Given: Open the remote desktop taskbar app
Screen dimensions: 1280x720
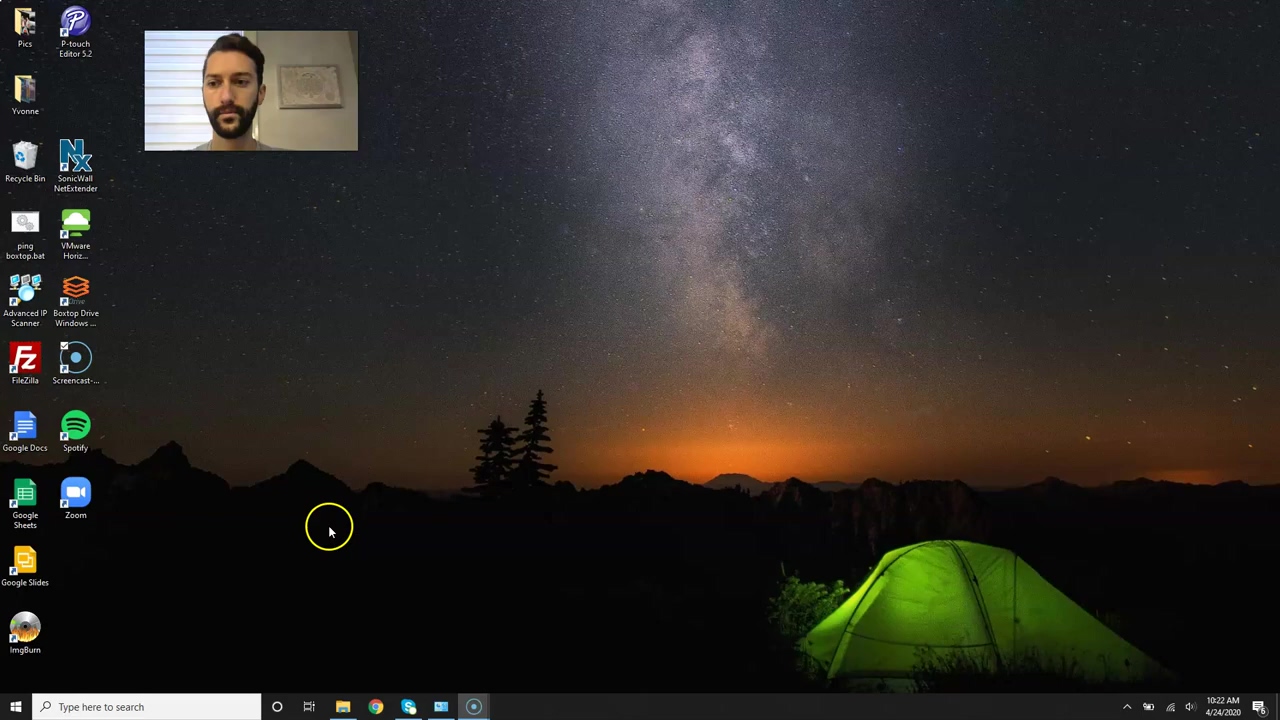Looking at the screenshot, I should (441, 707).
